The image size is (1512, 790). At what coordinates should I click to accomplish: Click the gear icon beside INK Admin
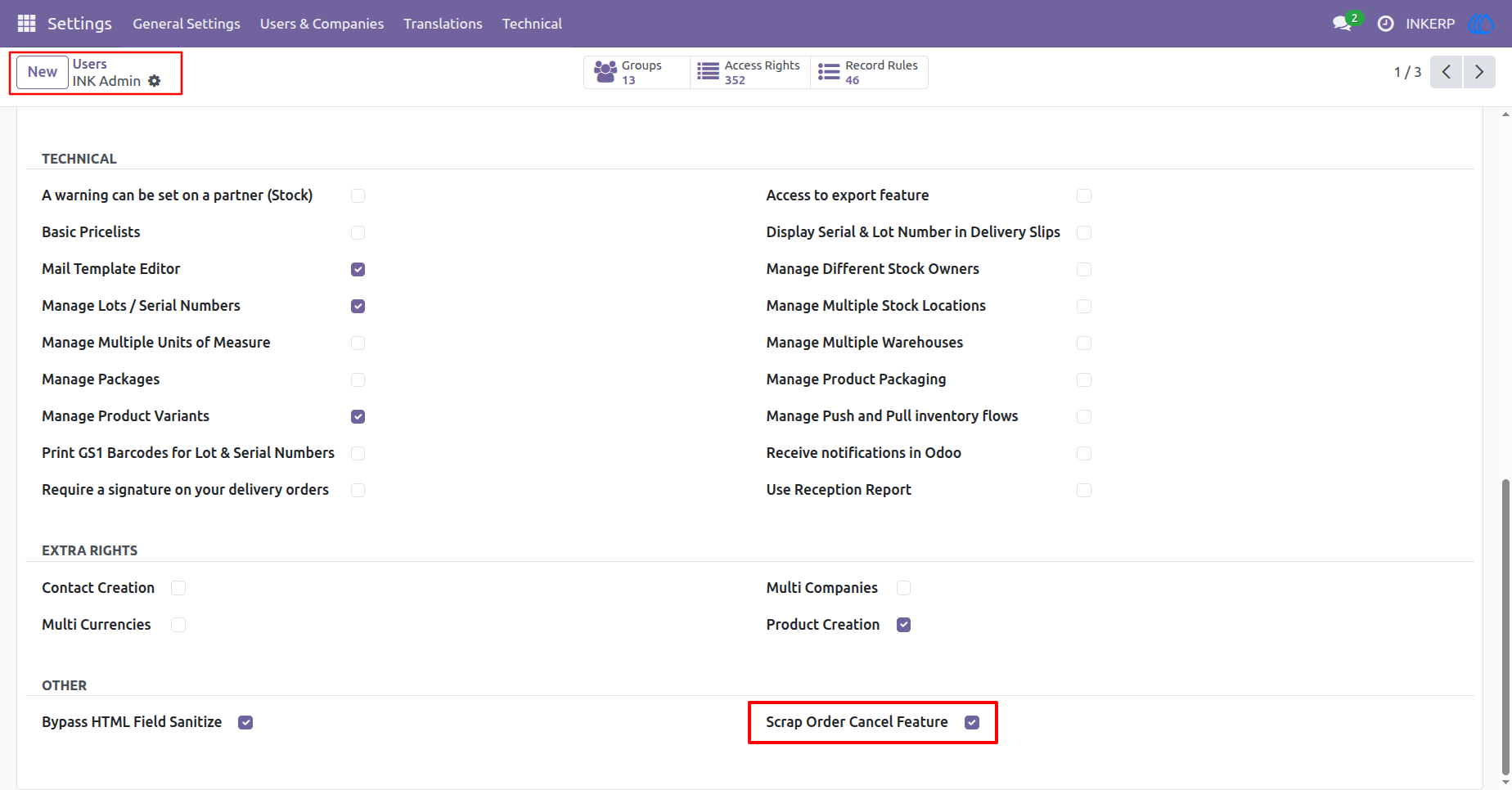[x=155, y=81]
